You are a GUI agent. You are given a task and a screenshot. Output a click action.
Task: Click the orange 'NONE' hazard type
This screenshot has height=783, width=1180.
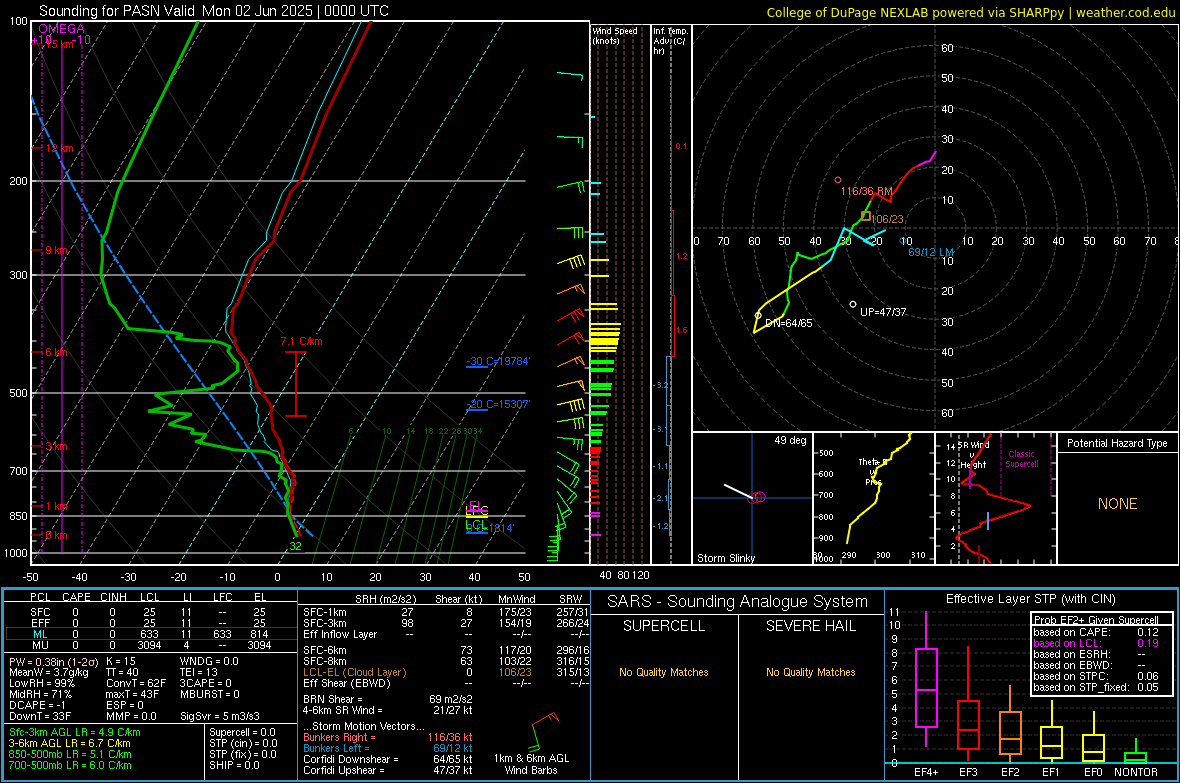(x=1118, y=504)
